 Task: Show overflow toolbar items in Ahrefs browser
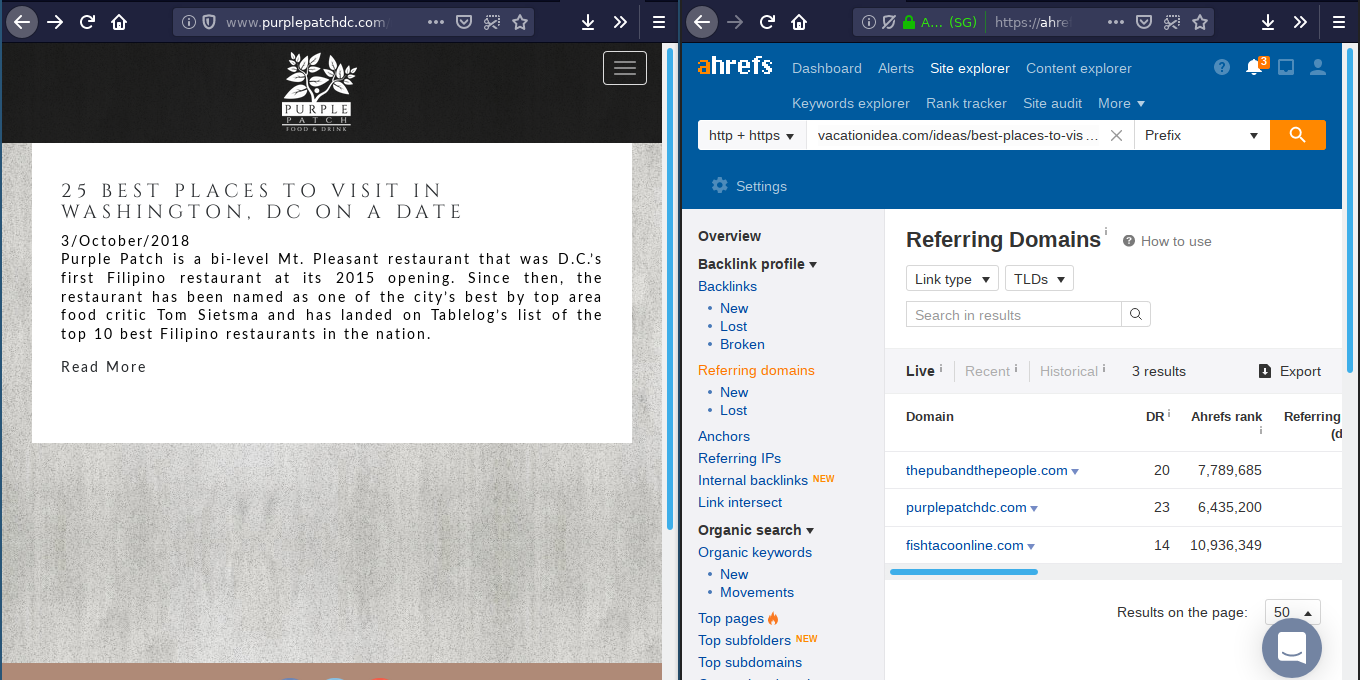tap(1300, 22)
